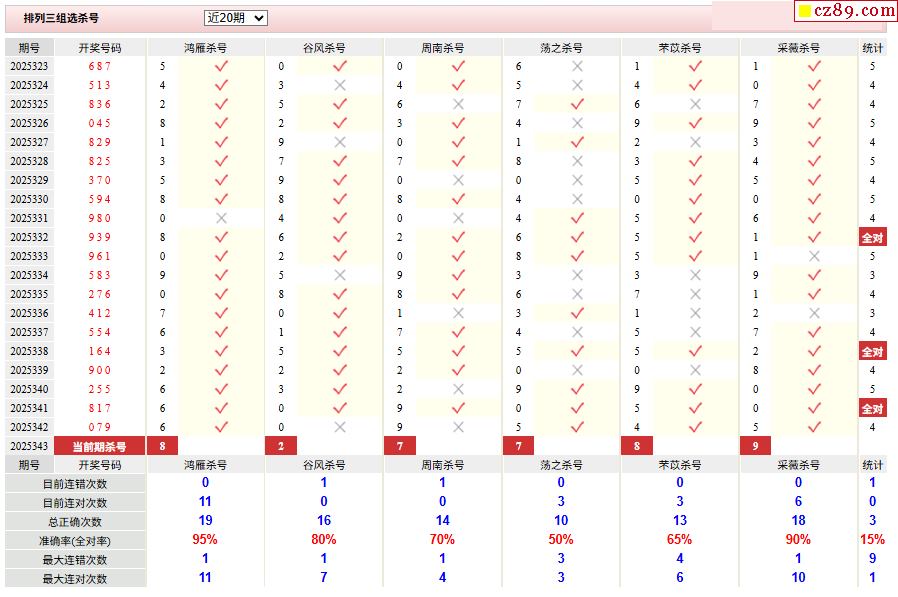Click the red 当前期杀号 label cell
The image size is (898, 597).
(100, 446)
